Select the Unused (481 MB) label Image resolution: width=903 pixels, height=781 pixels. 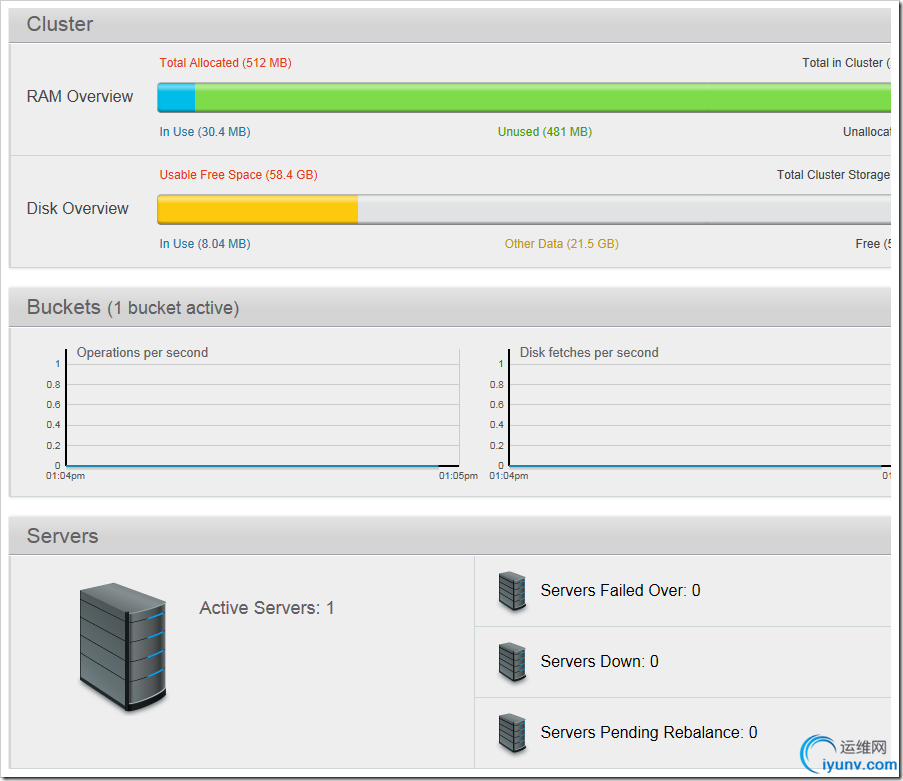545,132
